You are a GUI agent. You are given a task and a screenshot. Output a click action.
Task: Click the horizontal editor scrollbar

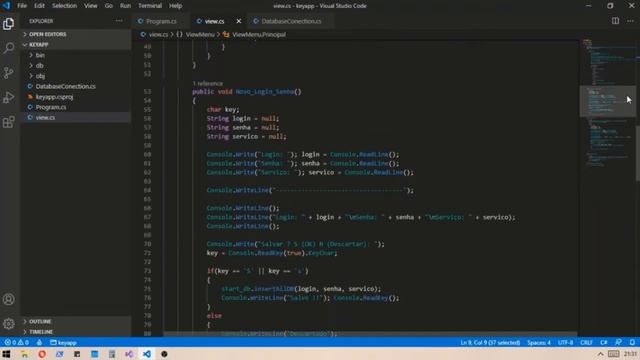coord(371,334)
